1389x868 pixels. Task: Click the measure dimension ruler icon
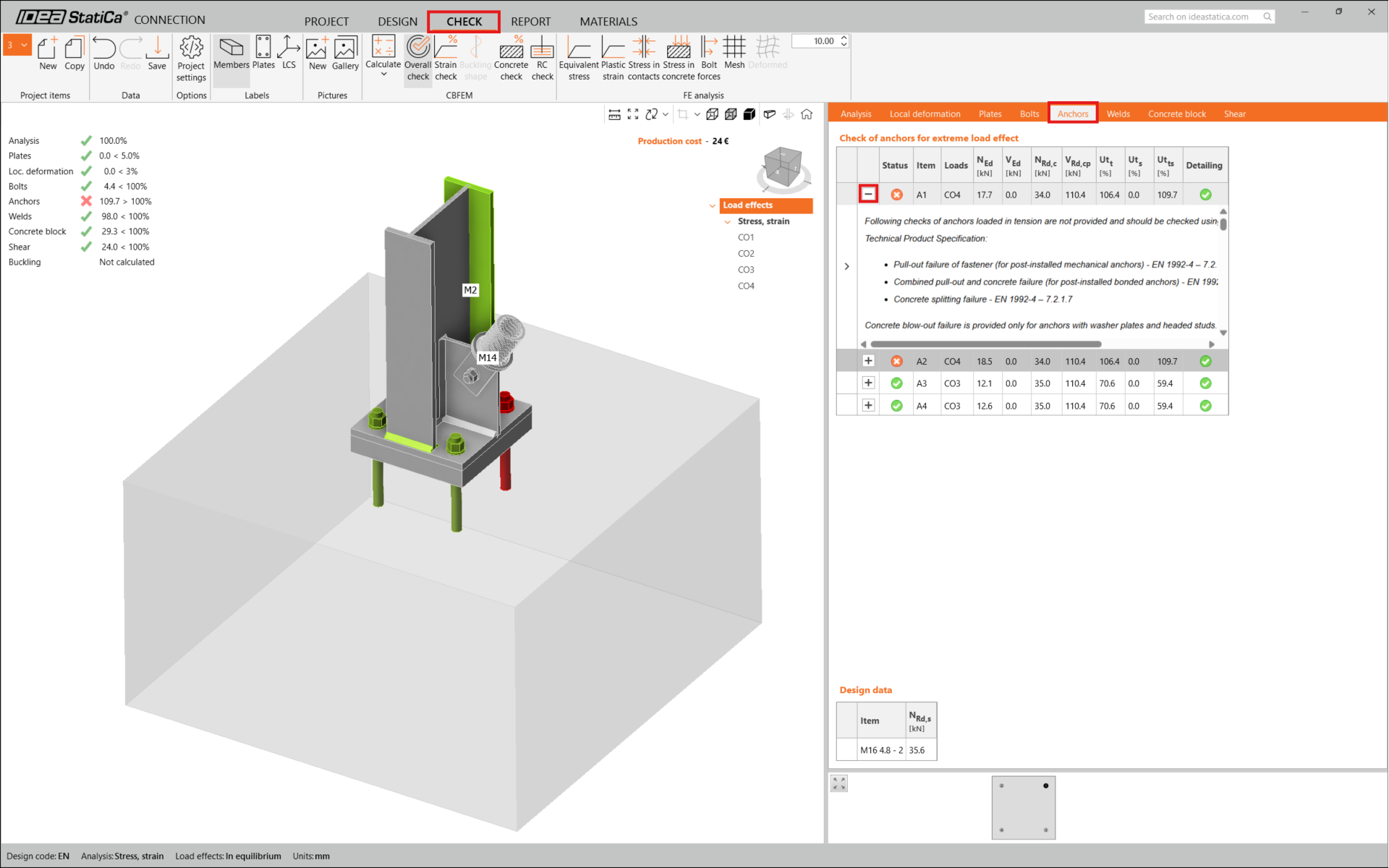pos(614,114)
